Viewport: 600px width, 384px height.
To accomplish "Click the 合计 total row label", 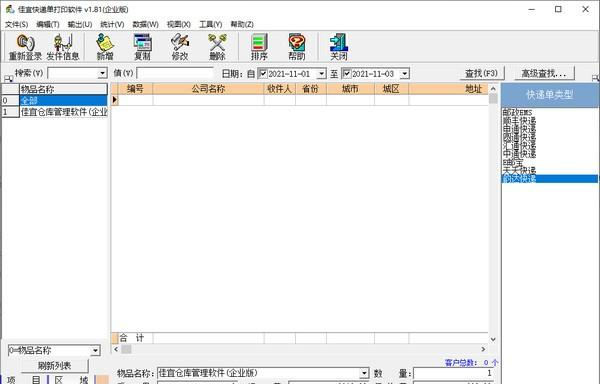I will point(132,338).
